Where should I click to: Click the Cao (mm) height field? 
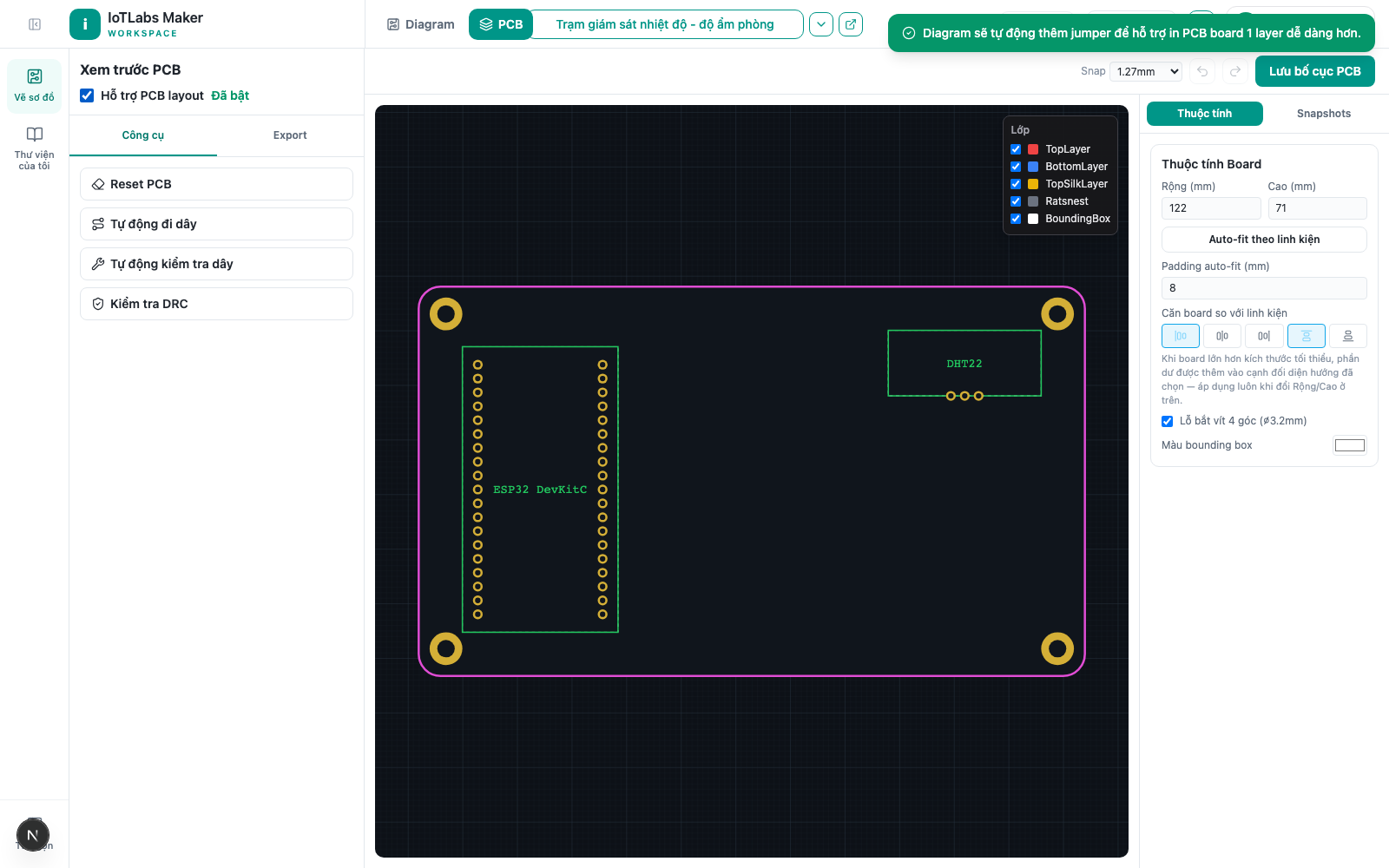(1317, 208)
